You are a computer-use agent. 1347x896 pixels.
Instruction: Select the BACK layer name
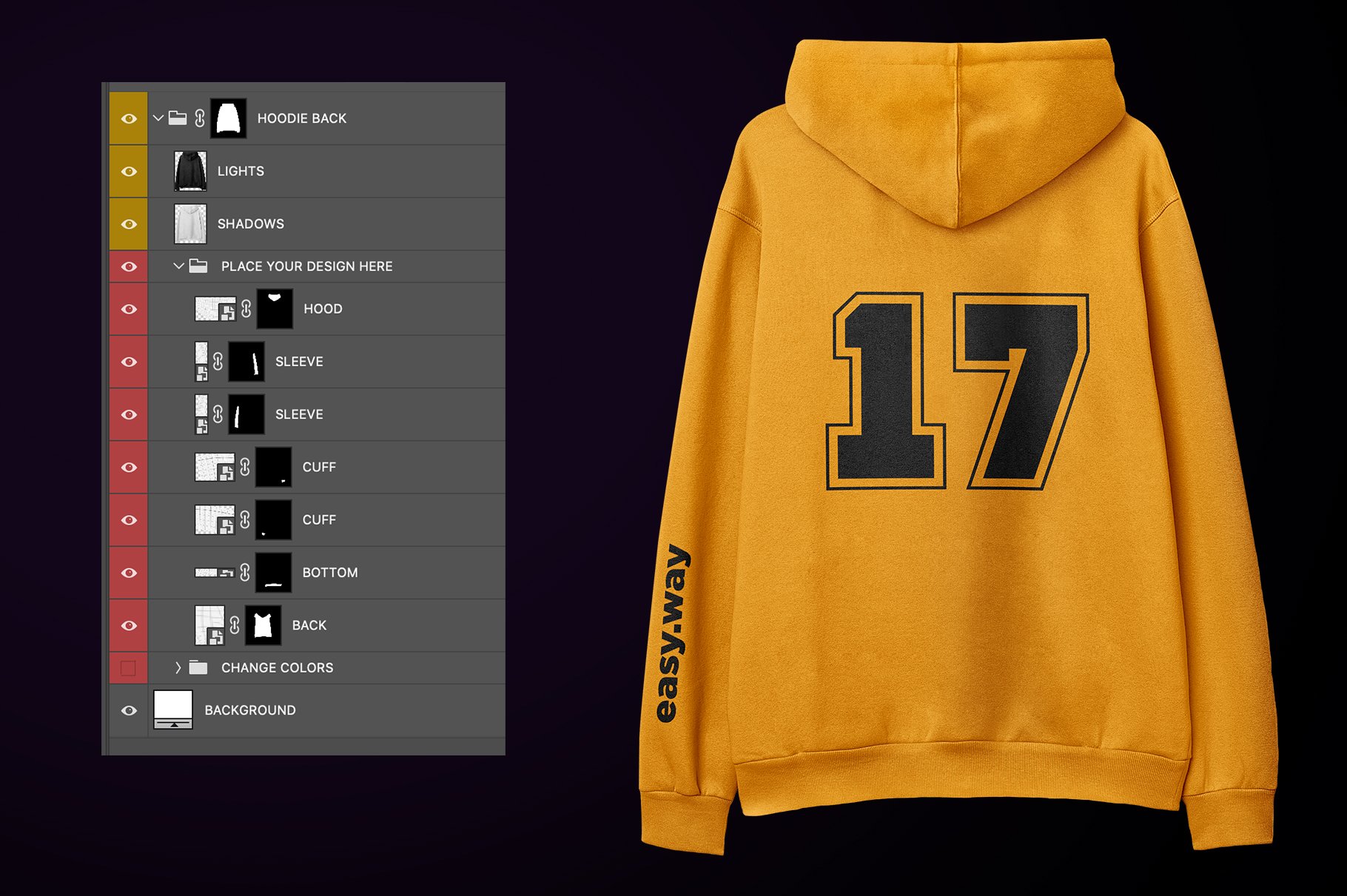[x=309, y=625]
